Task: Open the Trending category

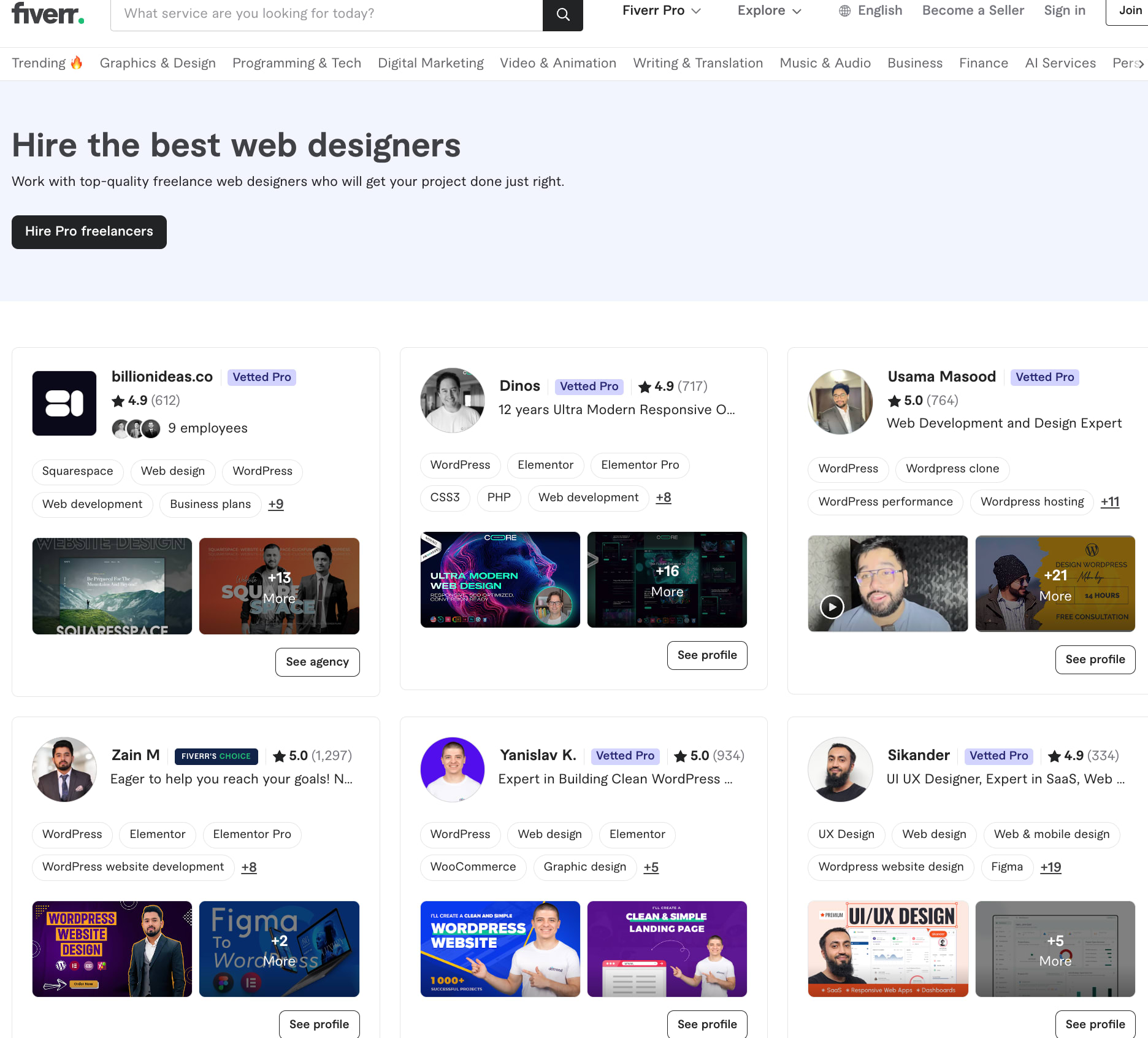Action: coord(47,63)
